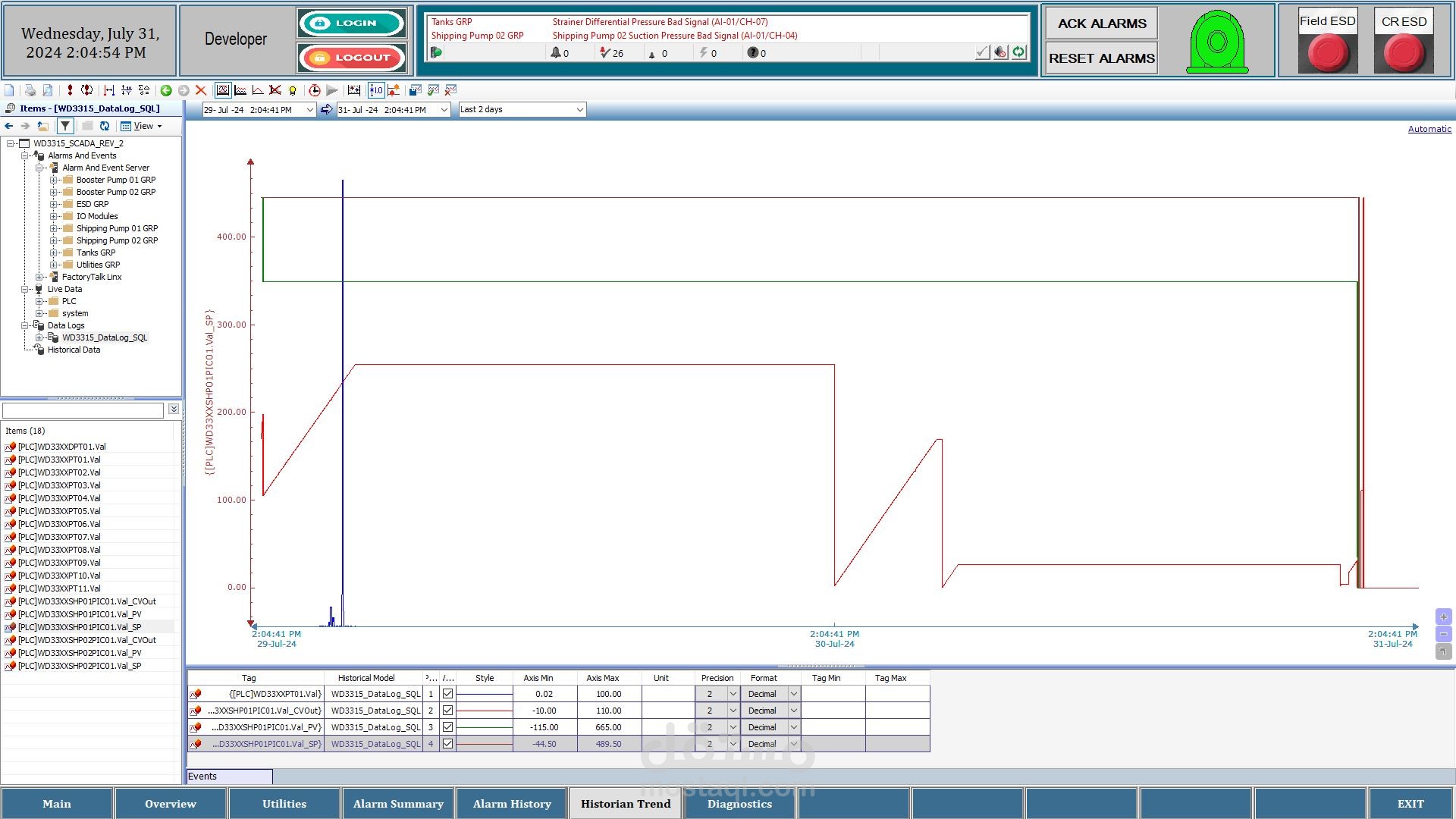
Task: Uncheck visibility for WD33XXPT01.Val pen
Action: pyautogui.click(x=447, y=694)
